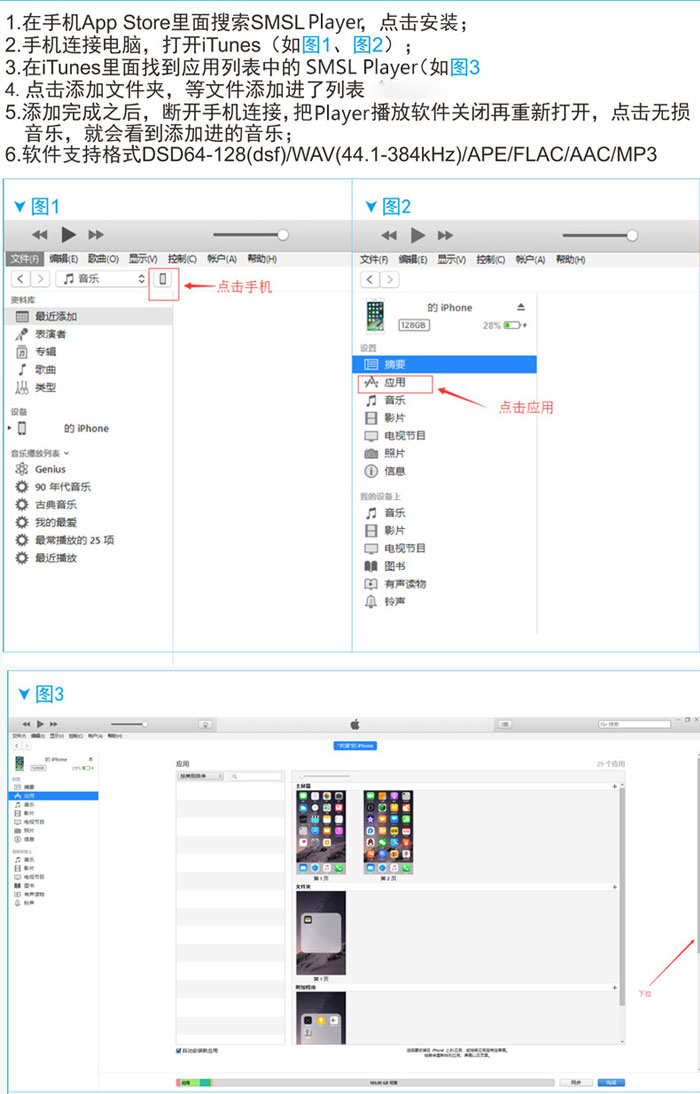
Task: Open the 文件(F) menu in Figure 2
Action: click(374, 260)
